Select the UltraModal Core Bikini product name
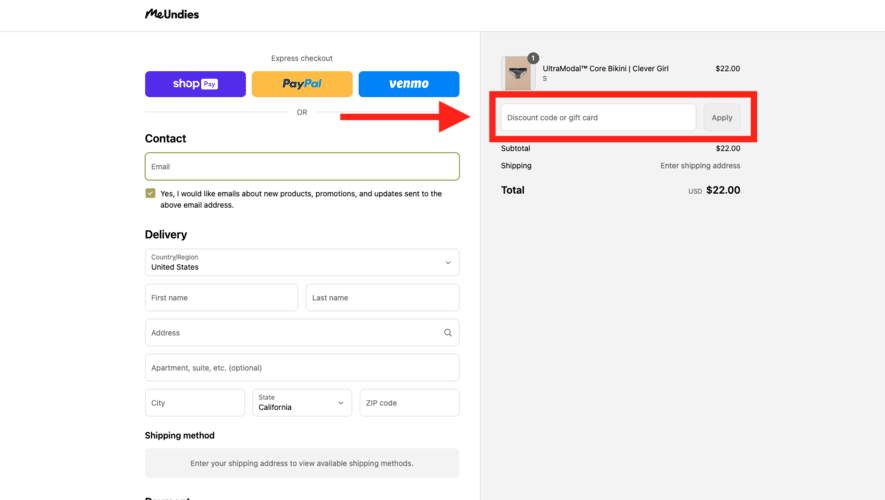885x500 pixels. pyautogui.click(x=606, y=68)
